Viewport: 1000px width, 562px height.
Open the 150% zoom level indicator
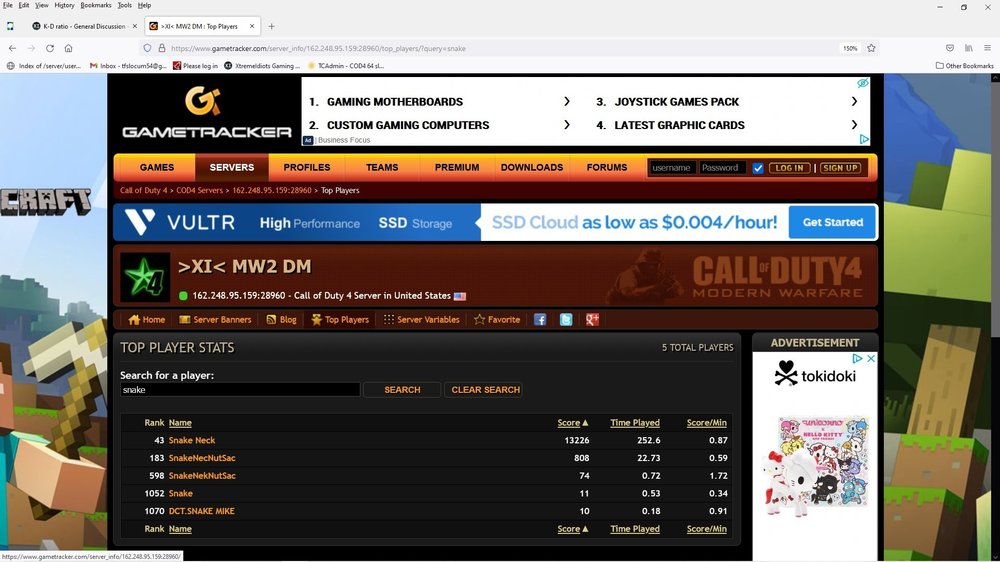click(850, 48)
